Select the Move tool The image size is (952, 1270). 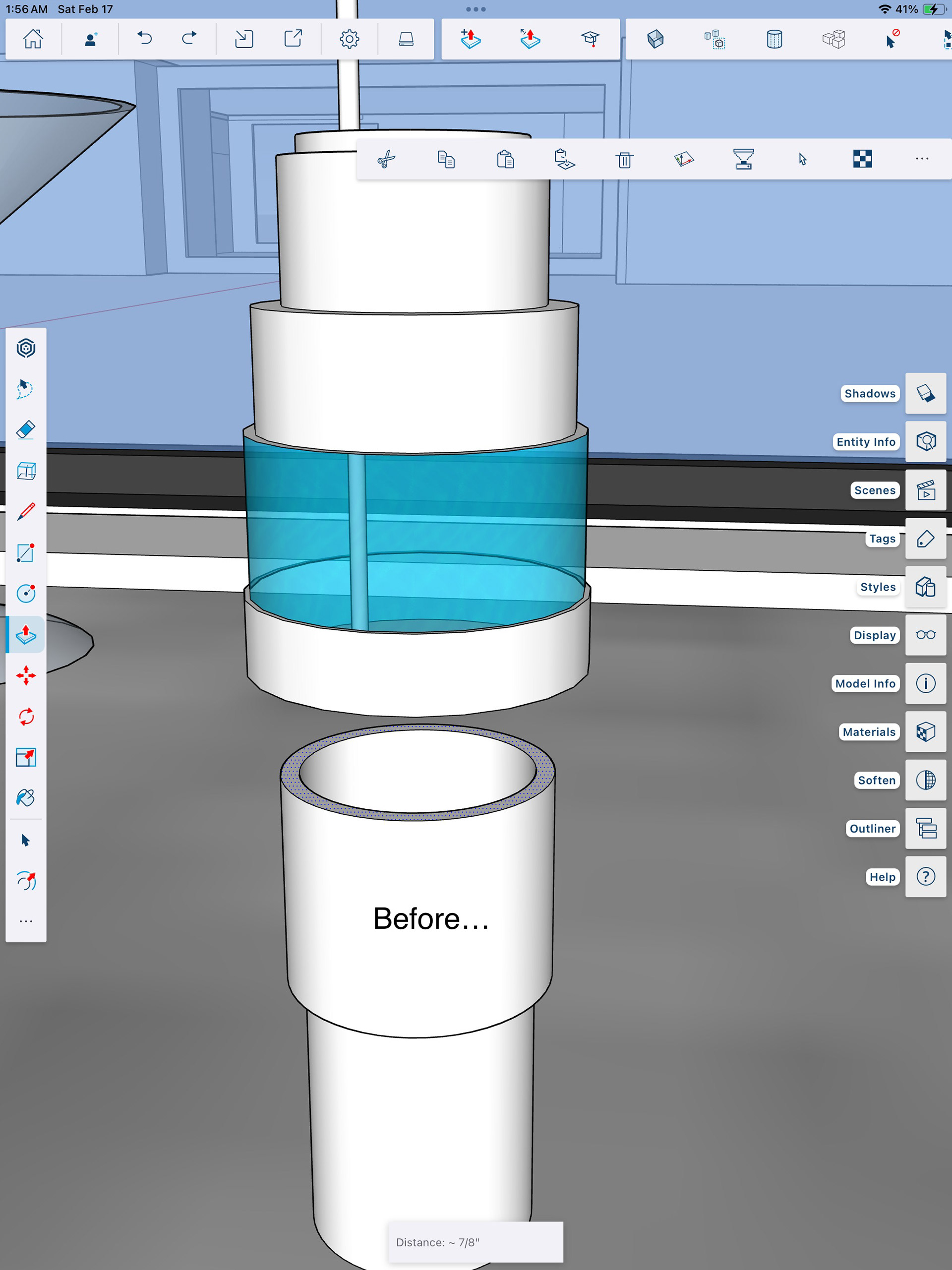(x=26, y=676)
